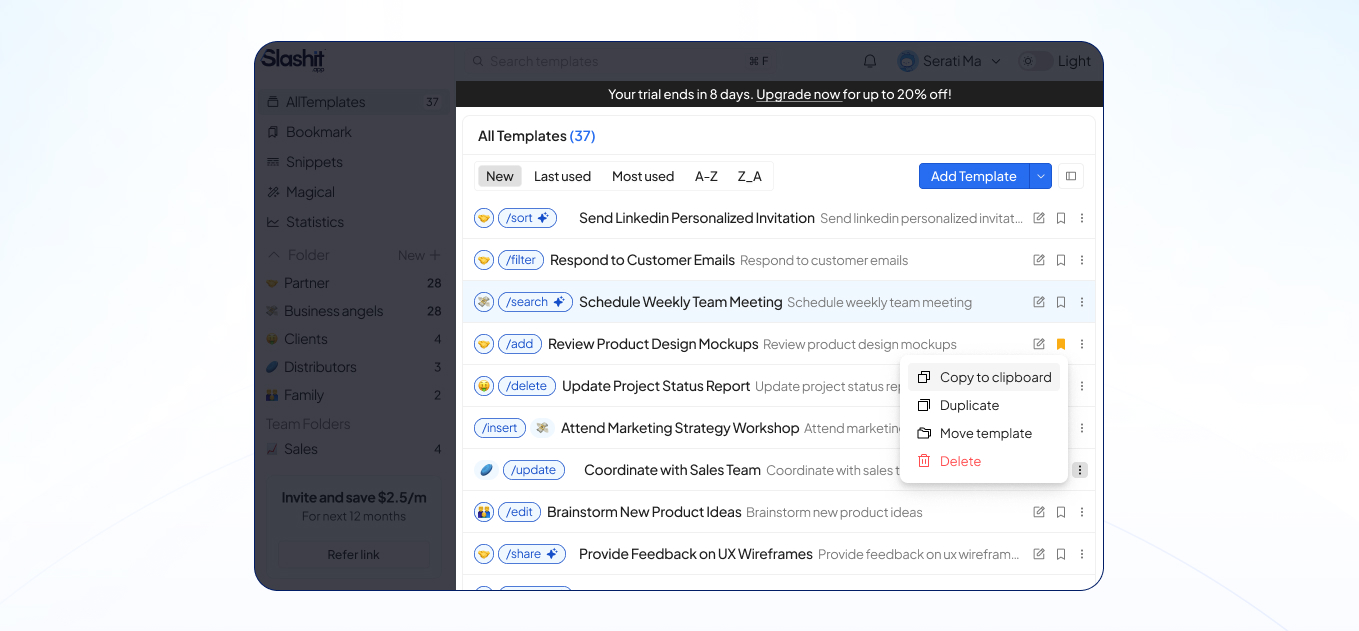The image size is (1359, 631).
Task: Click the /update shortcut tag
Action: click(534, 470)
